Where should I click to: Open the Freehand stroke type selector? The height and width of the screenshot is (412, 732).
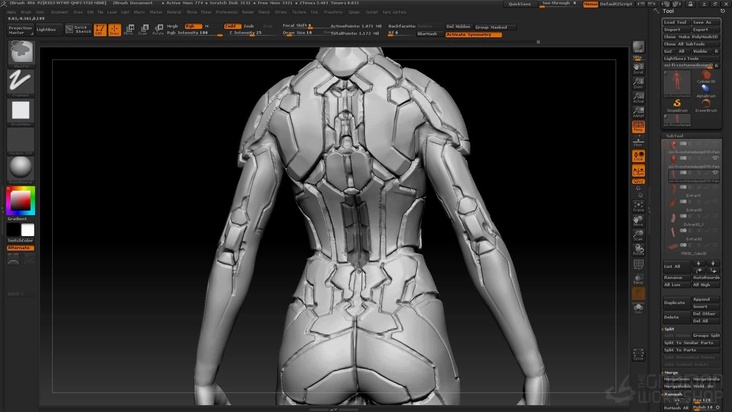(21, 81)
